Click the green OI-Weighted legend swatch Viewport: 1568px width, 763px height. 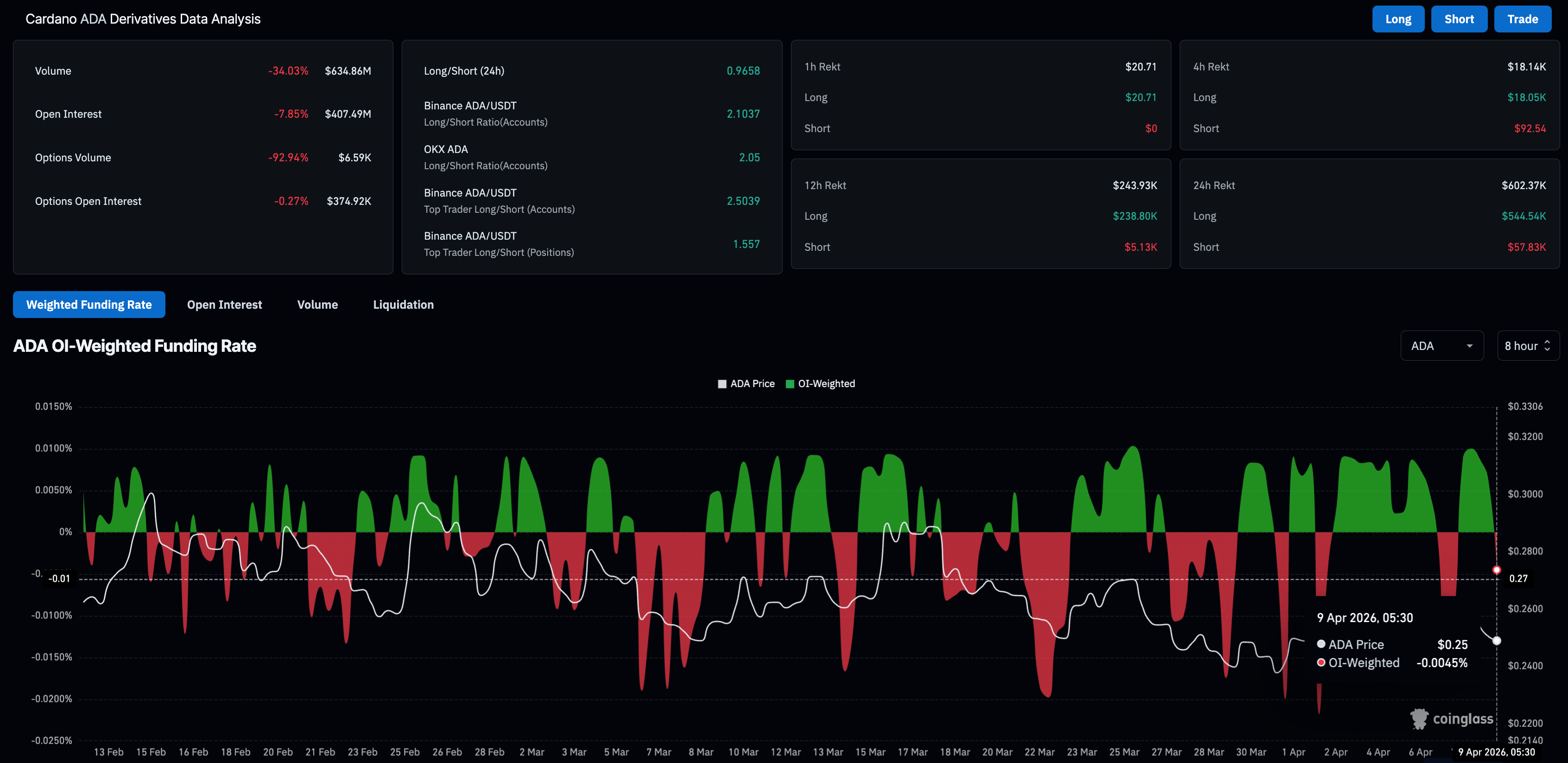pos(790,384)
